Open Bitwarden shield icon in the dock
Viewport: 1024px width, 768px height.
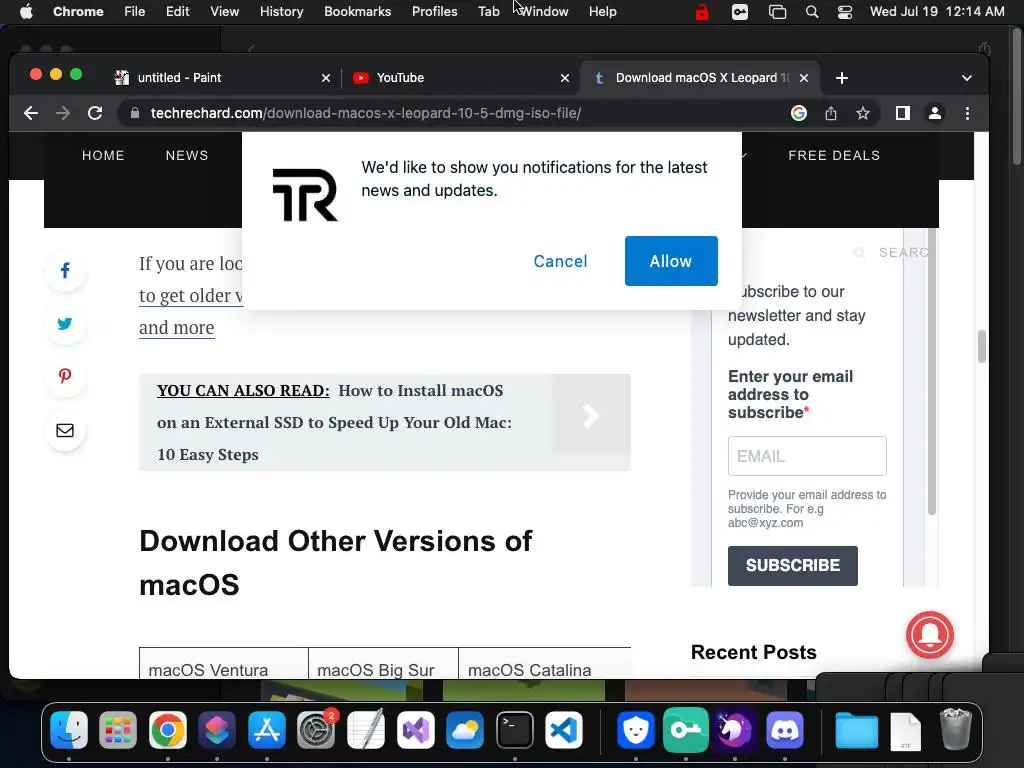[635, 729]
